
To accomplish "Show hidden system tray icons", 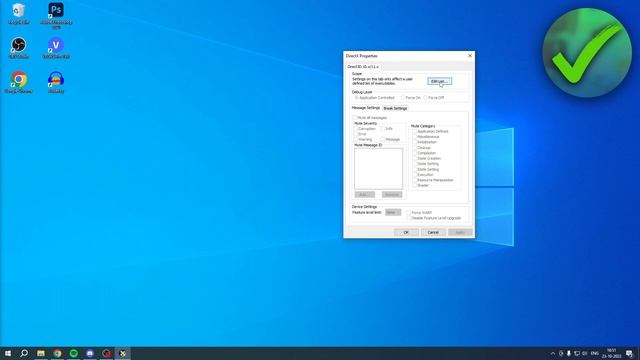I will (x=553, y=353).
